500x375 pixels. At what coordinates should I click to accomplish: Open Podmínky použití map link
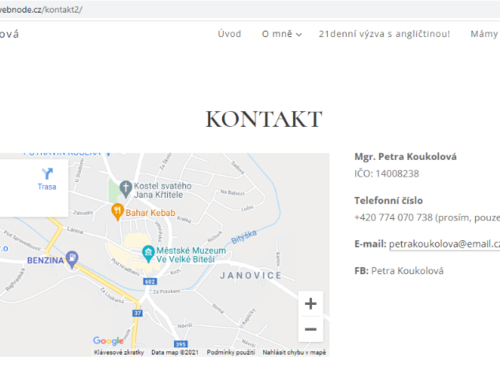coord(231,352)
